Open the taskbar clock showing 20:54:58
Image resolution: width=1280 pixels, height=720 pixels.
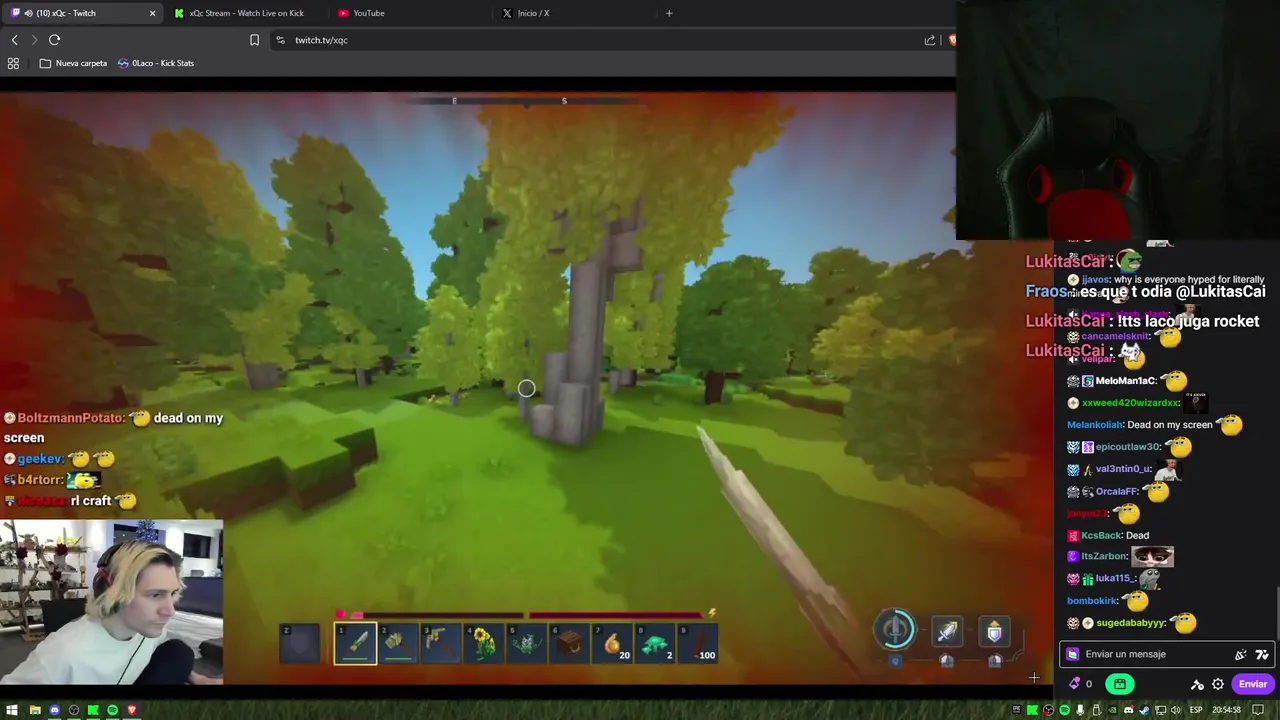[1227, 710]
